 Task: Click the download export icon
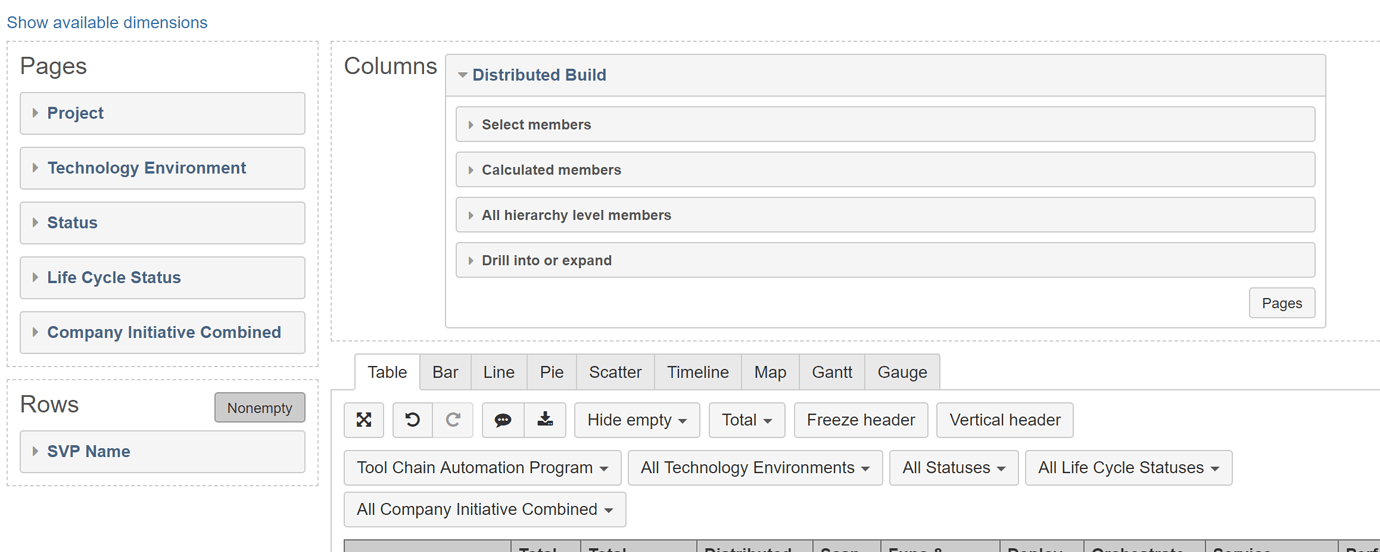click(545, 420)
